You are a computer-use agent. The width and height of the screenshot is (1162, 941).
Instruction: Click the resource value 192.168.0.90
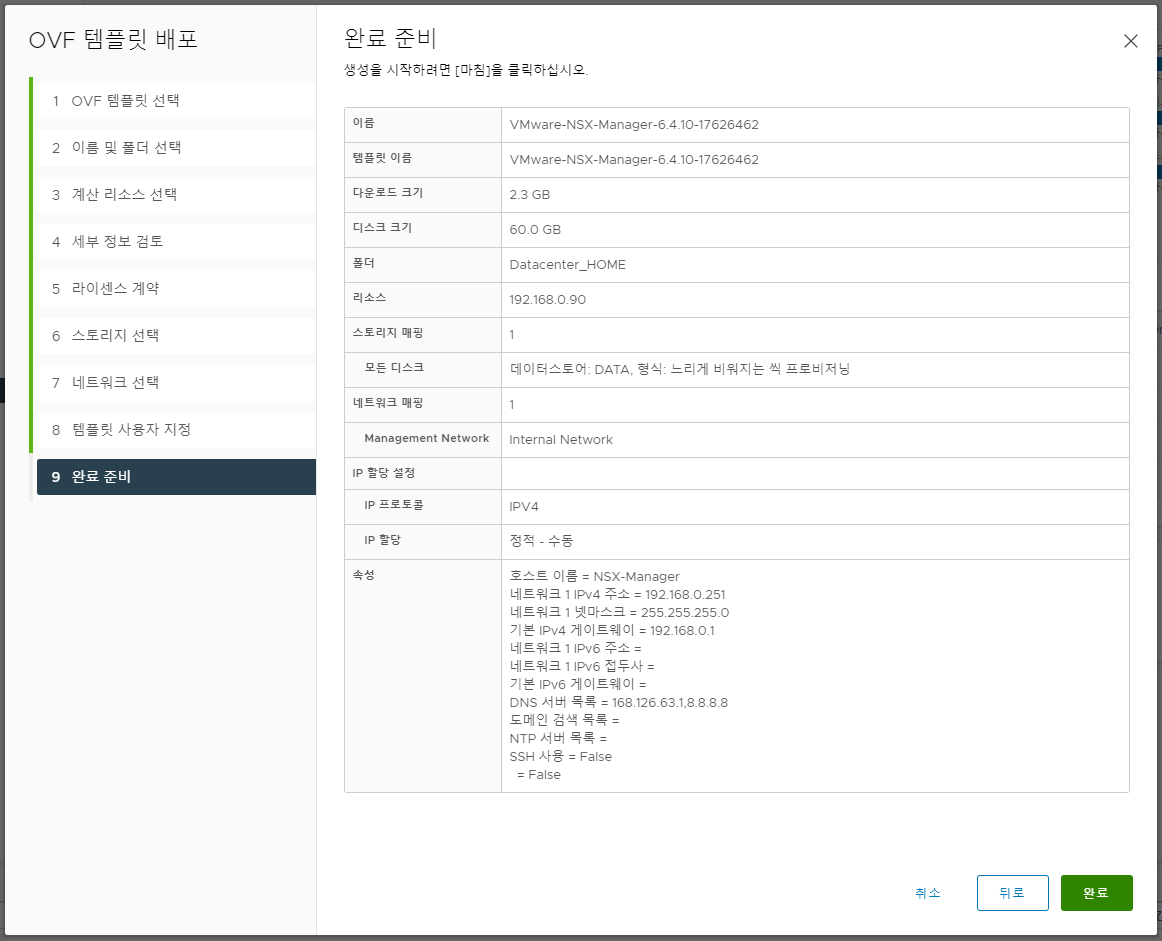point(548,299)
